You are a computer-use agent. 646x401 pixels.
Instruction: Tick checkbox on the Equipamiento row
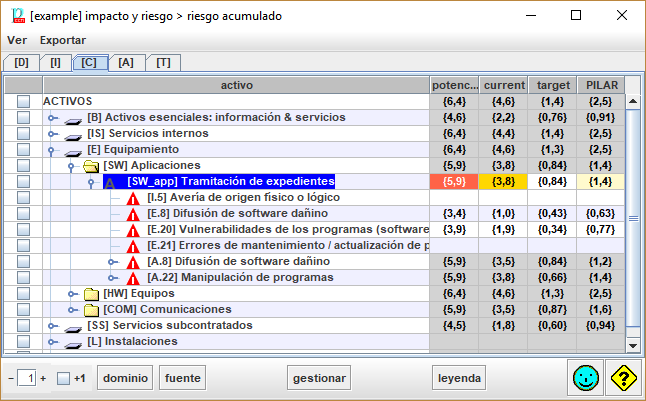(23, 150)
